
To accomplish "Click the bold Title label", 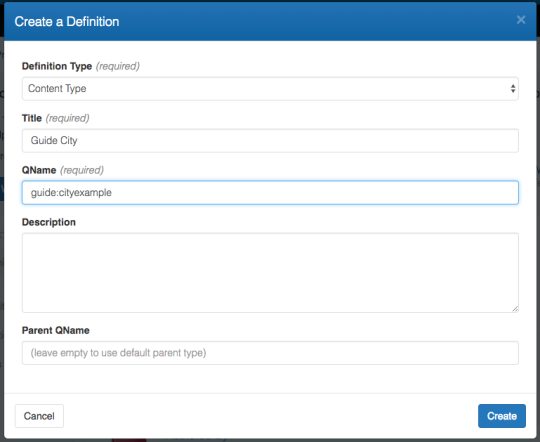I will point(32,118).
